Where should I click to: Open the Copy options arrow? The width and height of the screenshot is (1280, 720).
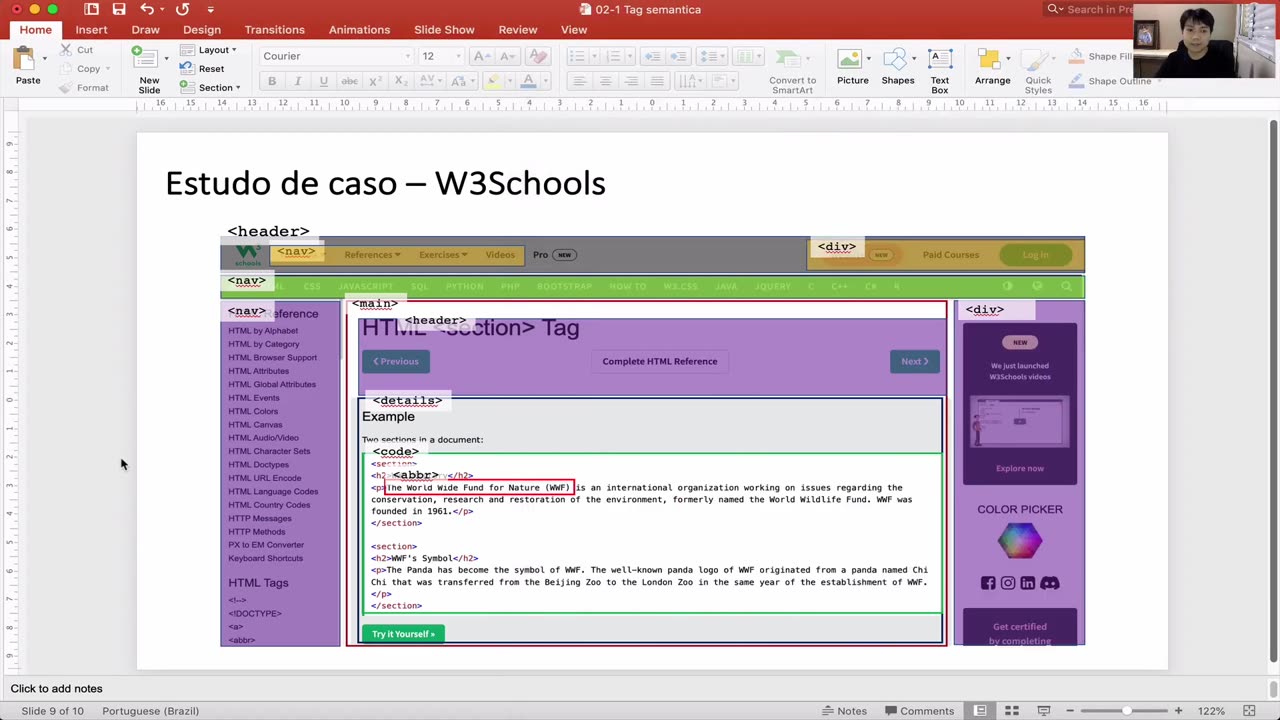click(x=108, y=69)
